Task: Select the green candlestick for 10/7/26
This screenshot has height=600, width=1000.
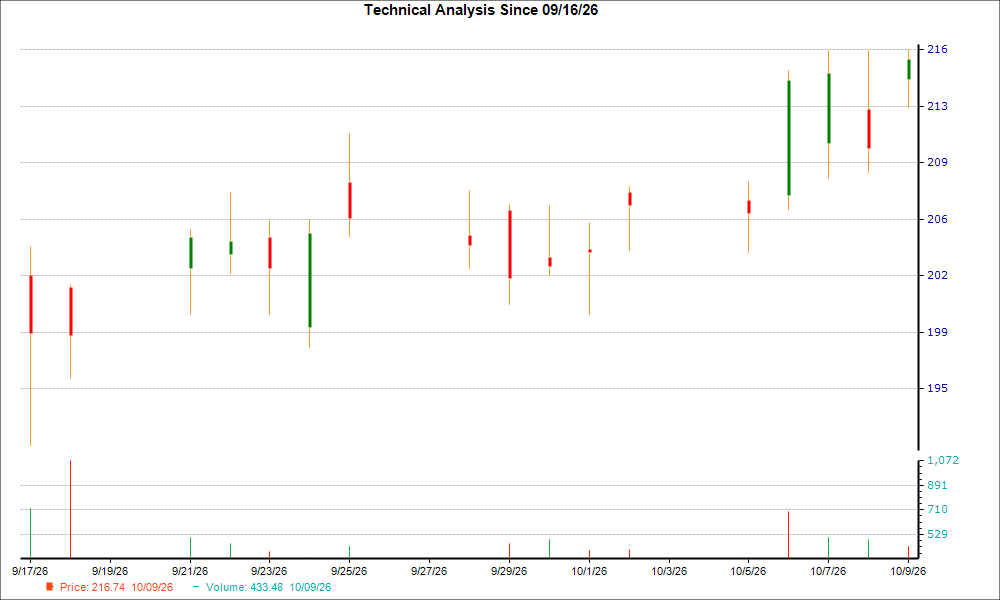Action: pos(829,109)
